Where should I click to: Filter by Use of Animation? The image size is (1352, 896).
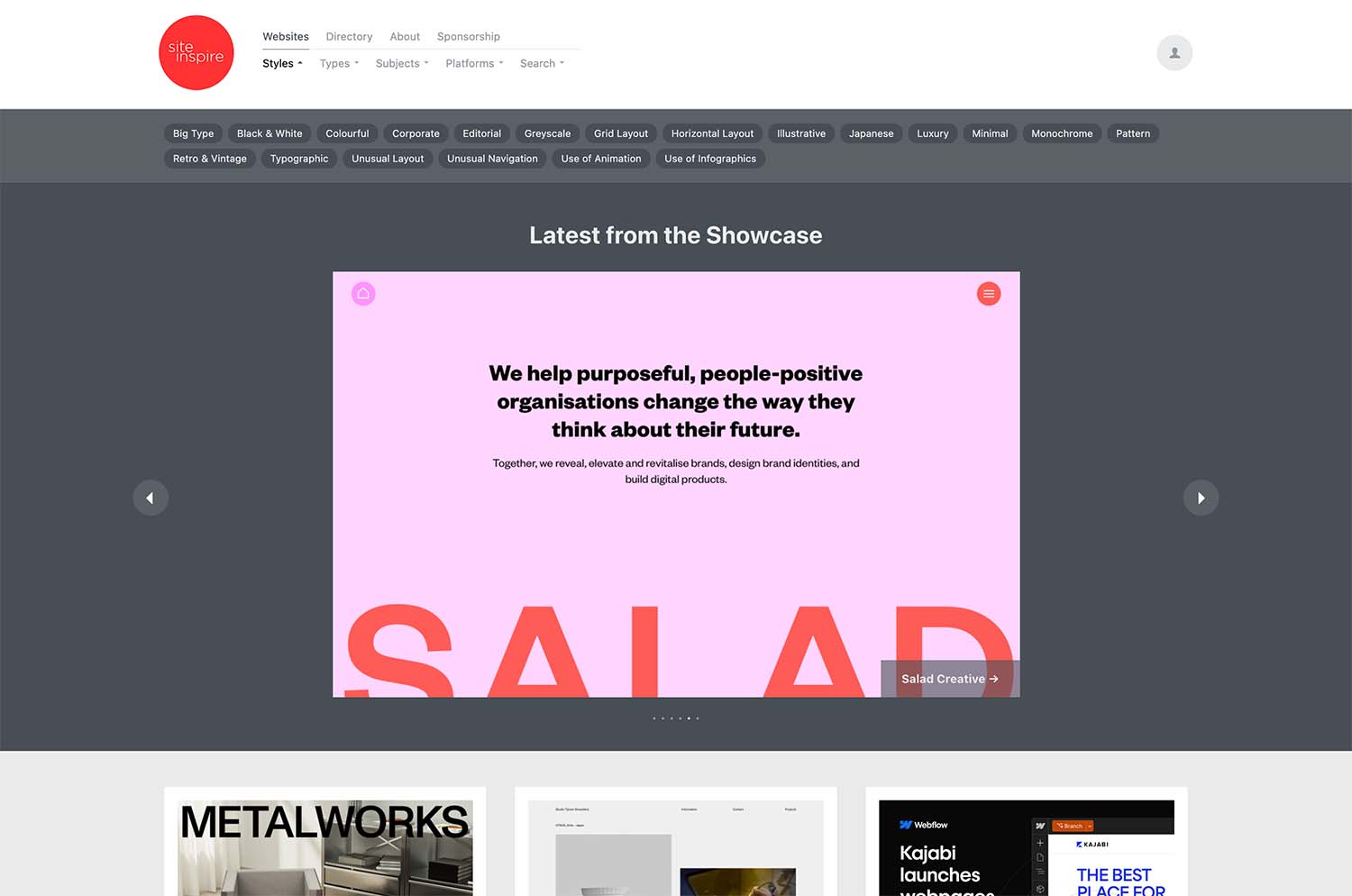pyautogui.click(x=601, y=159)
